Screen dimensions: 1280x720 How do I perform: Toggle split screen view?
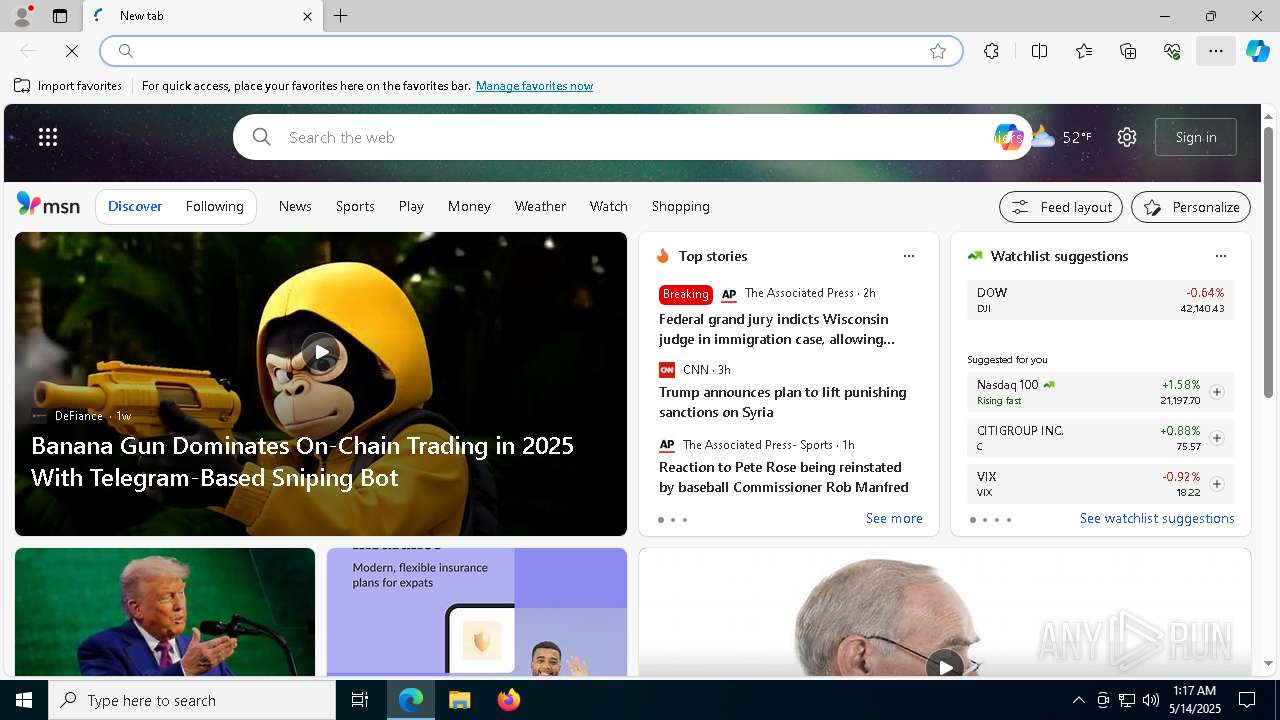pos(1039,51)
